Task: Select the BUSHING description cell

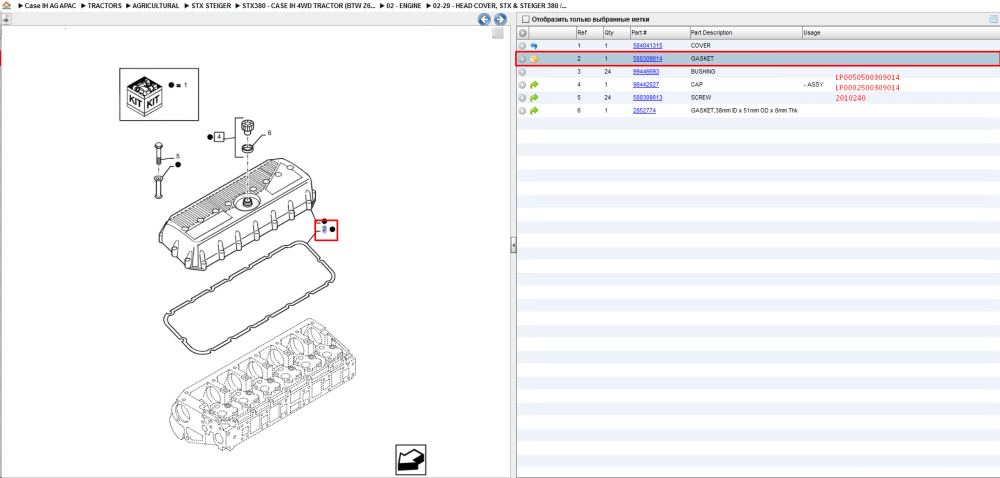Action: (703, 72)
